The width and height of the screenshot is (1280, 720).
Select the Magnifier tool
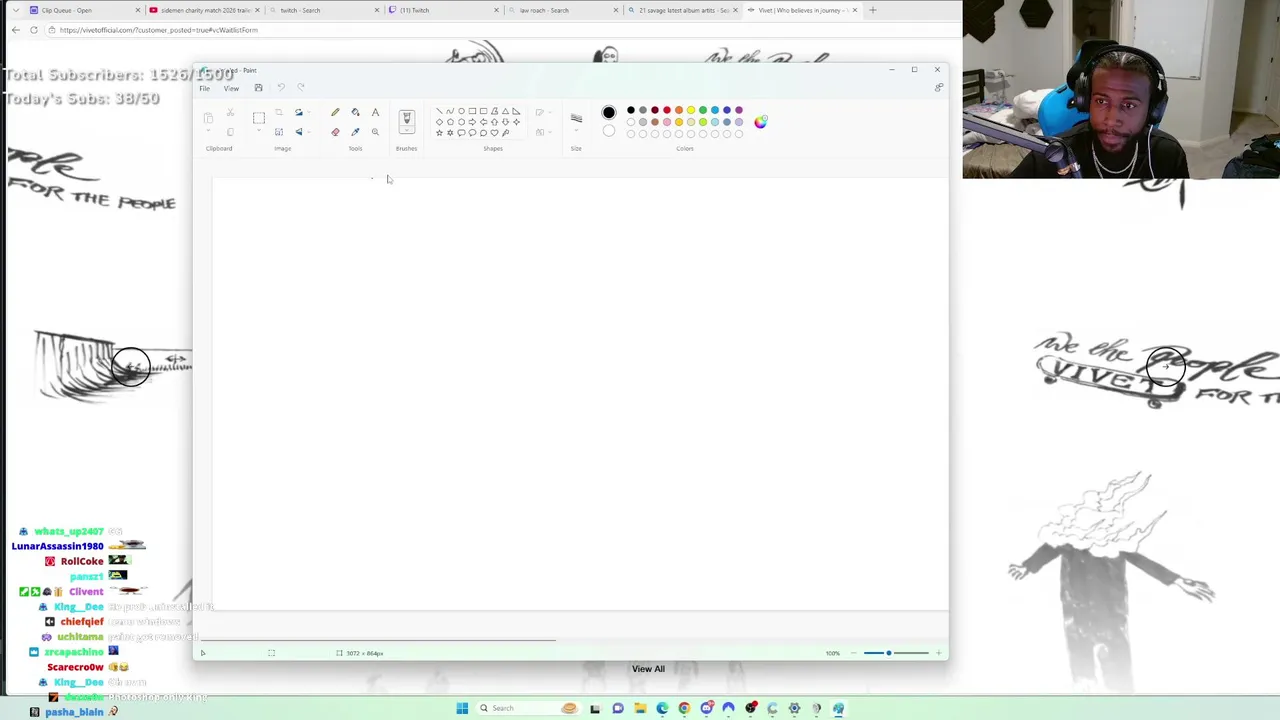(375, 132)
